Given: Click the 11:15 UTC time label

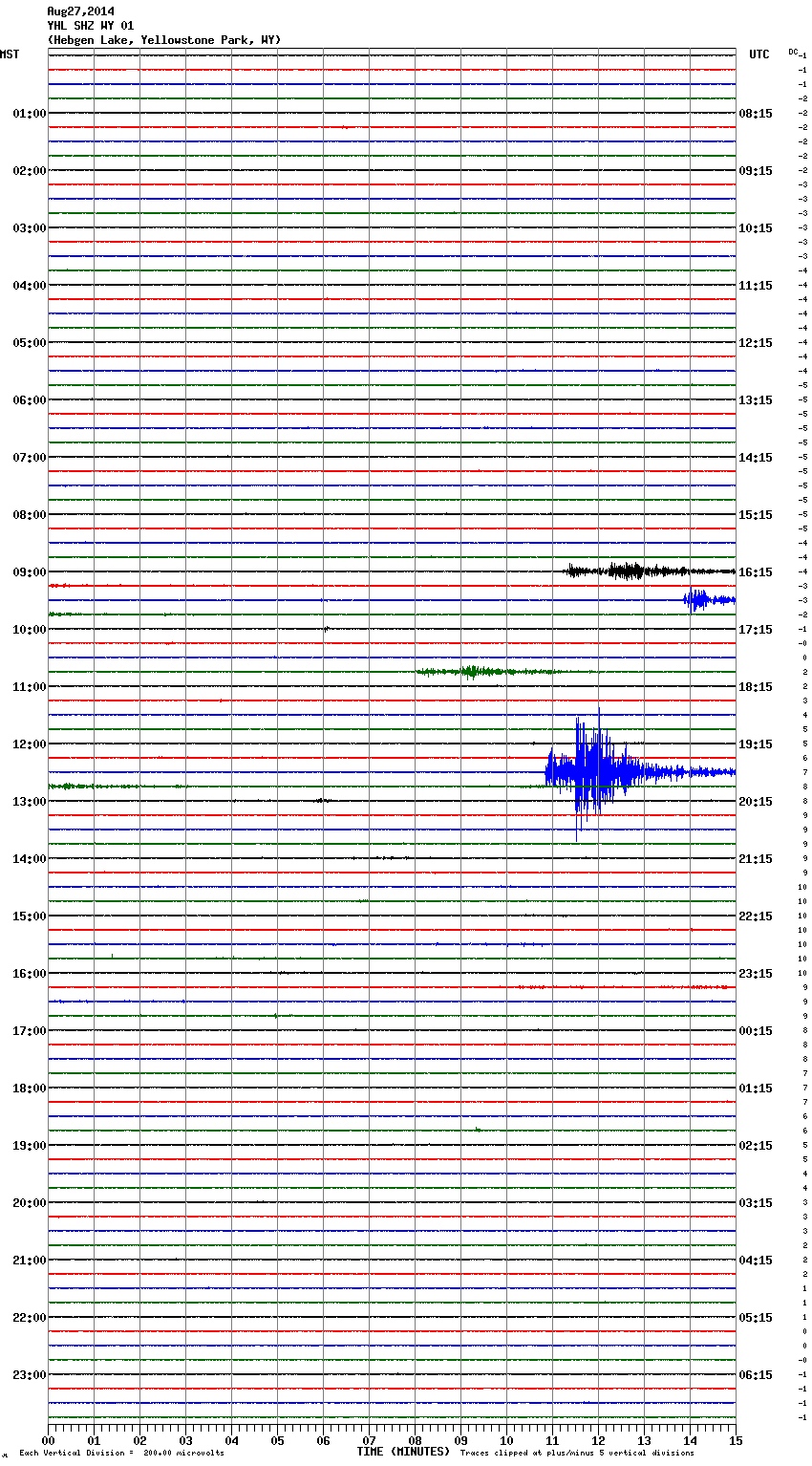Looking at the screenshot, I should (x=756, y=286).
